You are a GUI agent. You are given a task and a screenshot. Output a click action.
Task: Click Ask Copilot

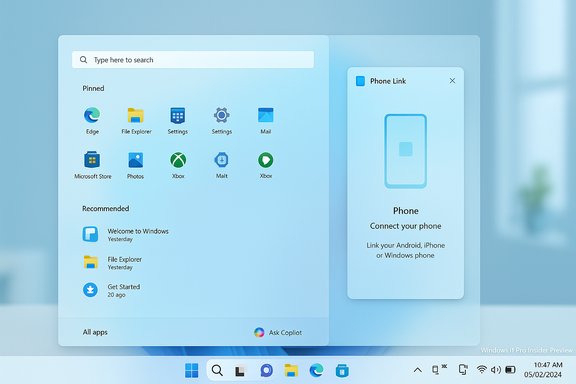tap(278, 333)
